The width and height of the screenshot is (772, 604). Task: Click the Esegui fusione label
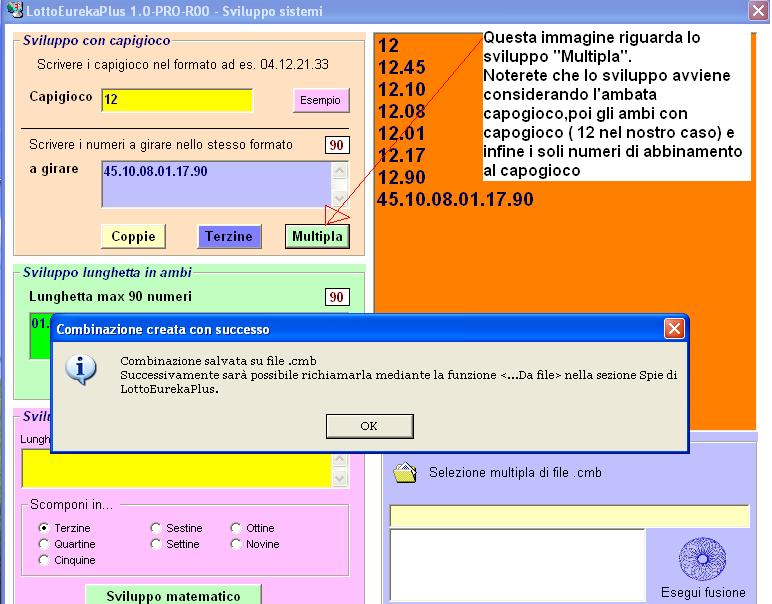pos(703,592)
